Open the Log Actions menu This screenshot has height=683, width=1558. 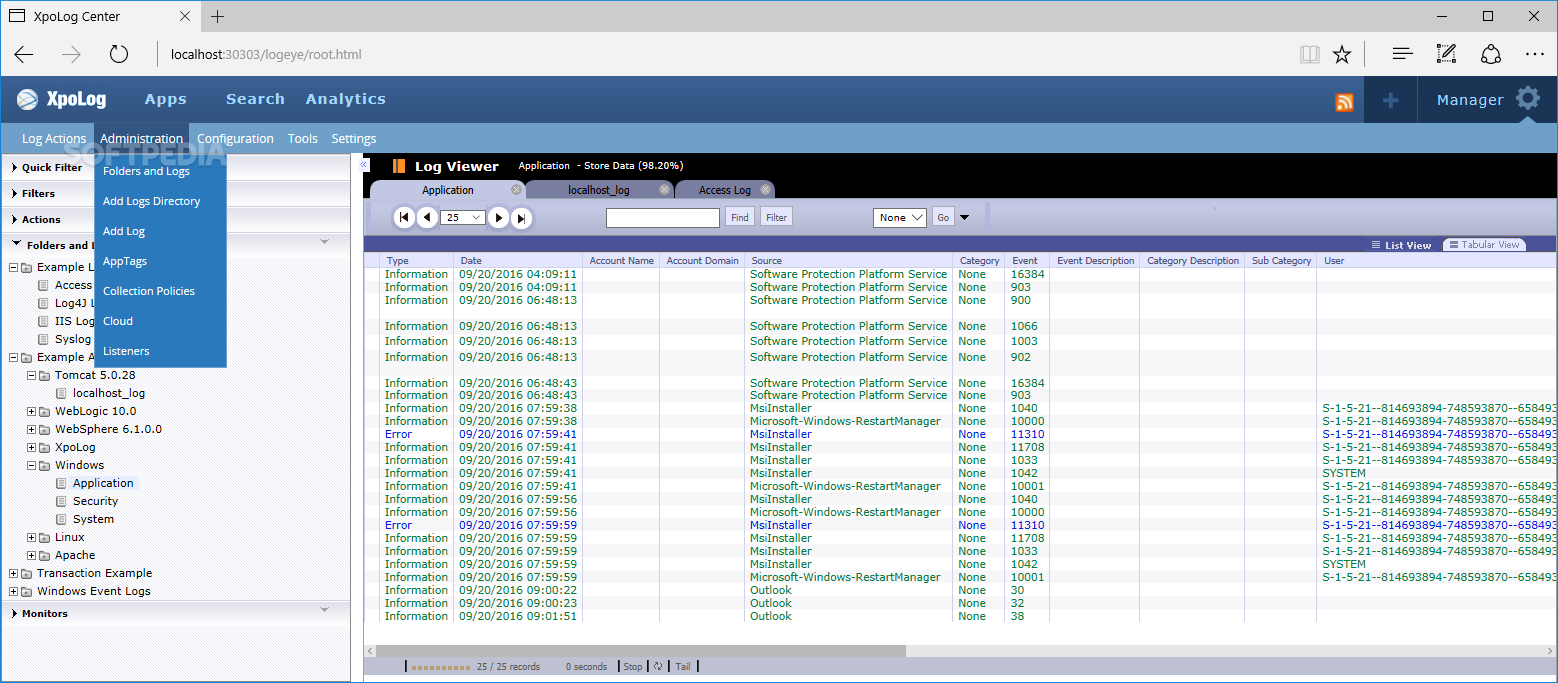coord(54,139)
